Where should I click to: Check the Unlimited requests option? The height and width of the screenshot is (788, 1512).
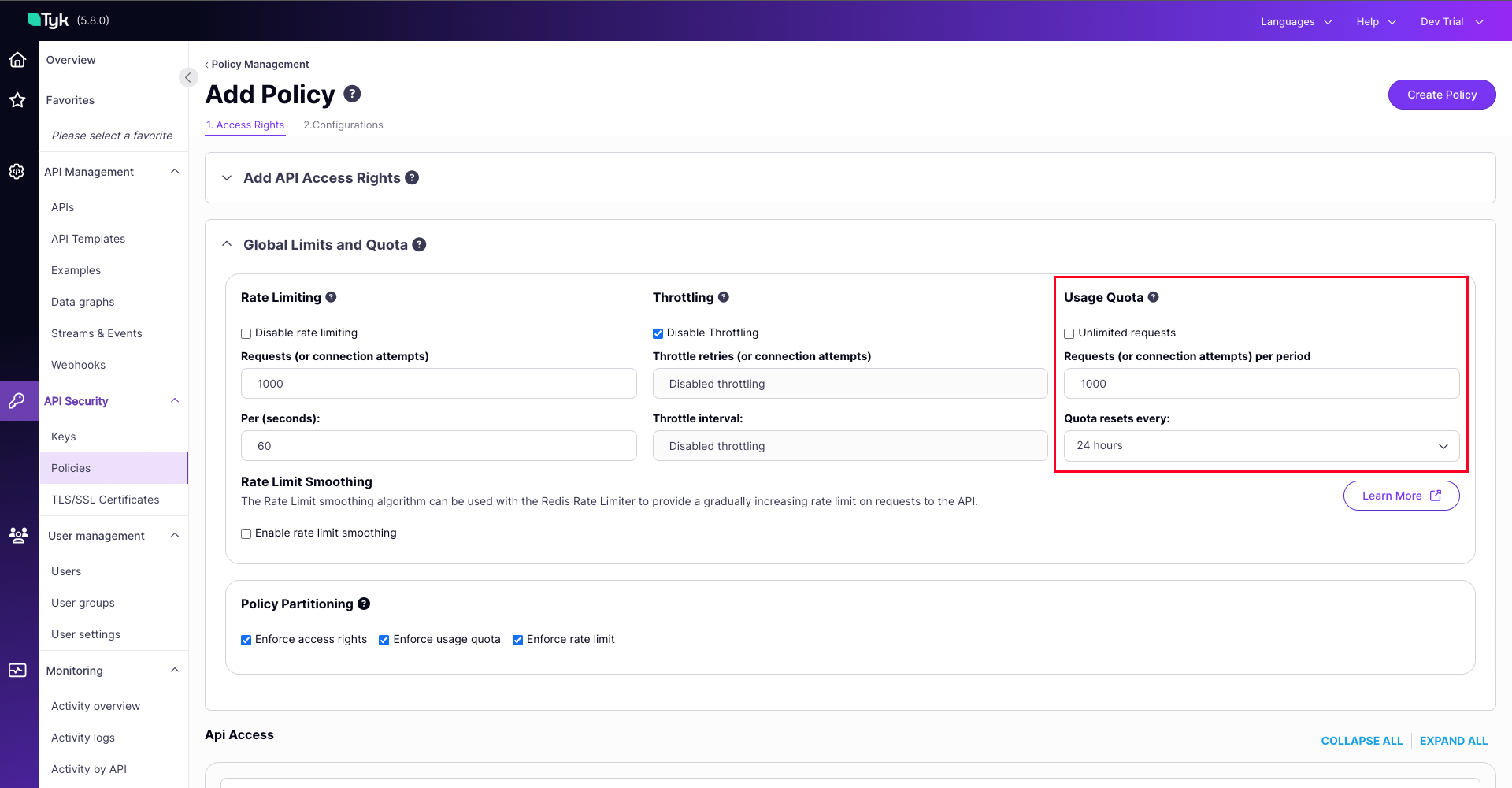[1069, 333]
